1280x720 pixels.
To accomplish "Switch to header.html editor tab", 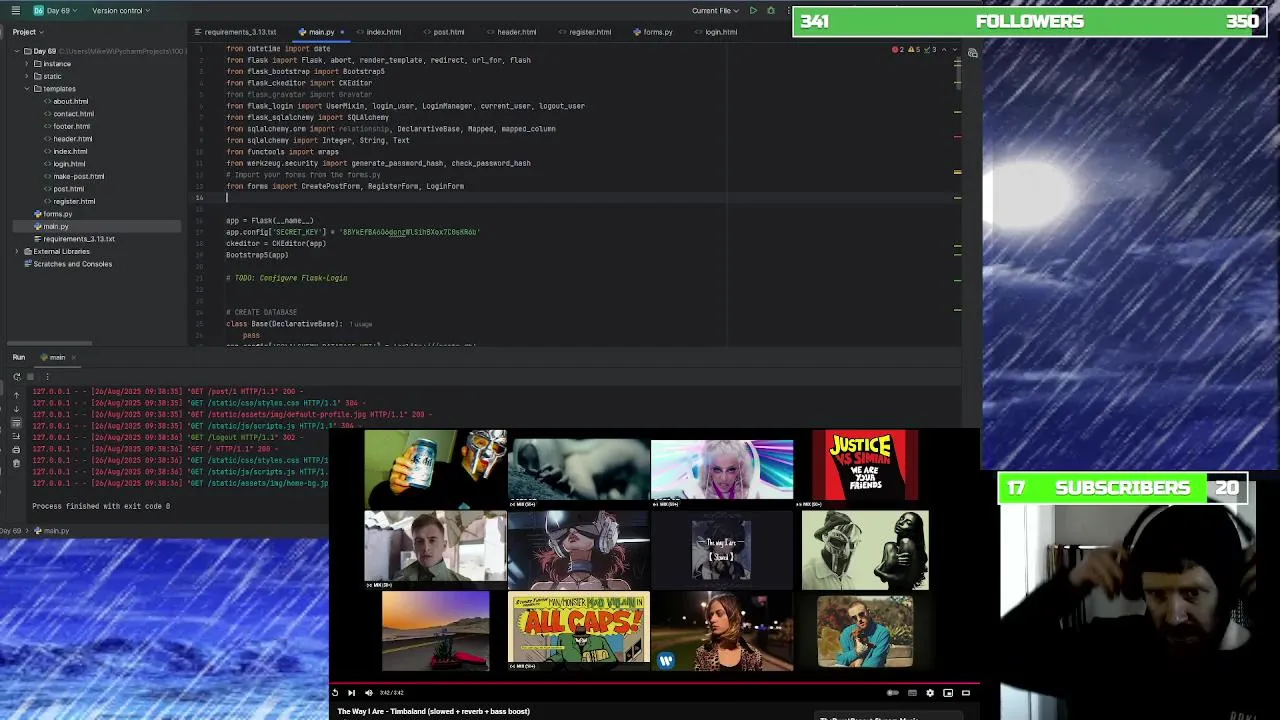I will pos(512,32).
